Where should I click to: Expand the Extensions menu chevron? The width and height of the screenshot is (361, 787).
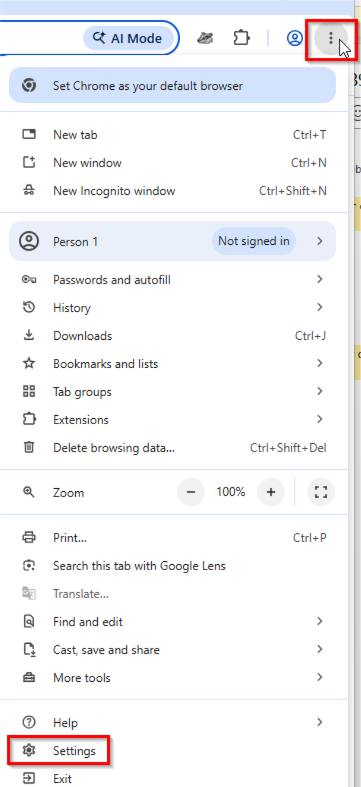coord(320,420)
